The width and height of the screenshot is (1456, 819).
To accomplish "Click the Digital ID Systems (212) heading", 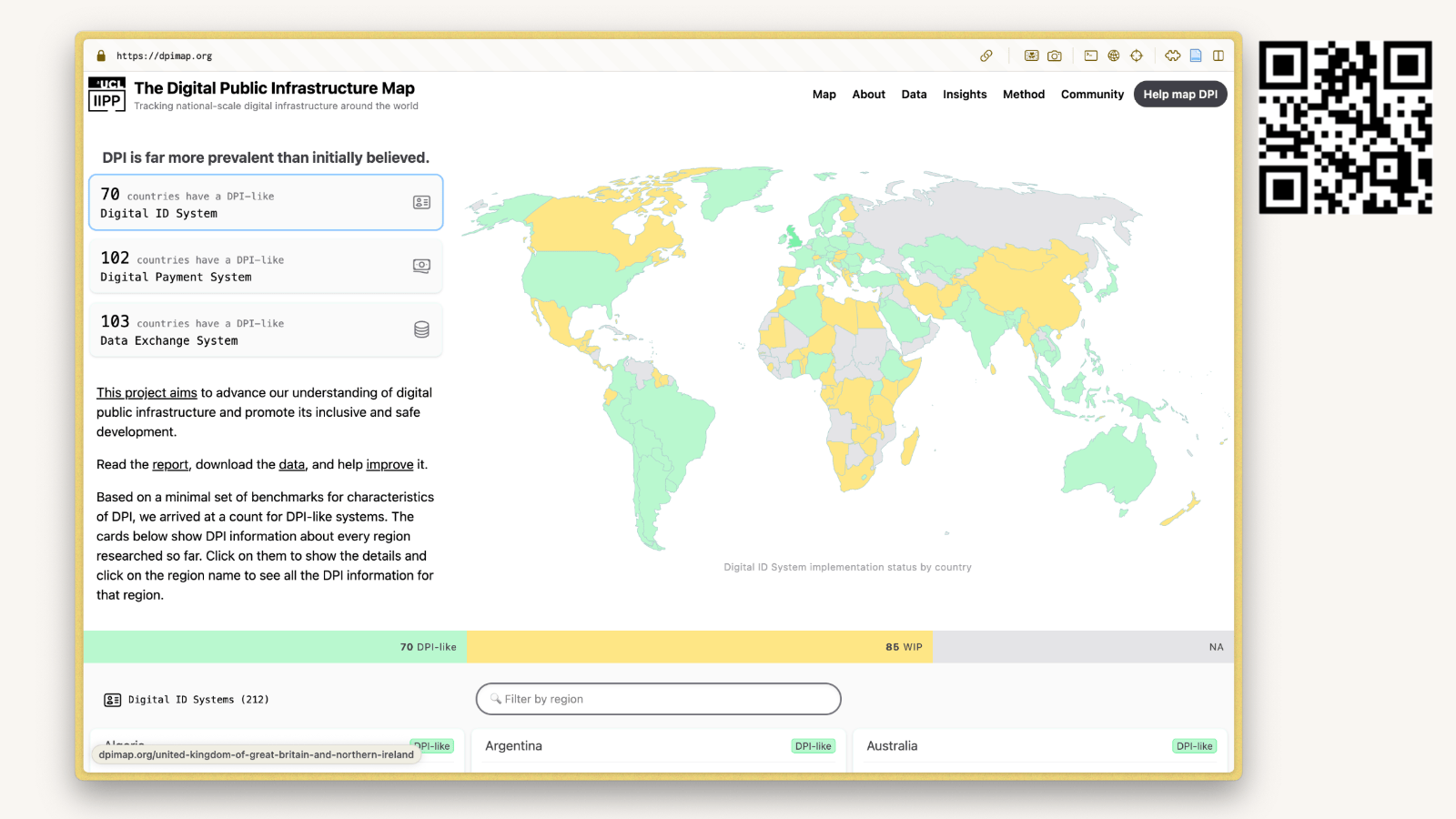I will point(198,700).
